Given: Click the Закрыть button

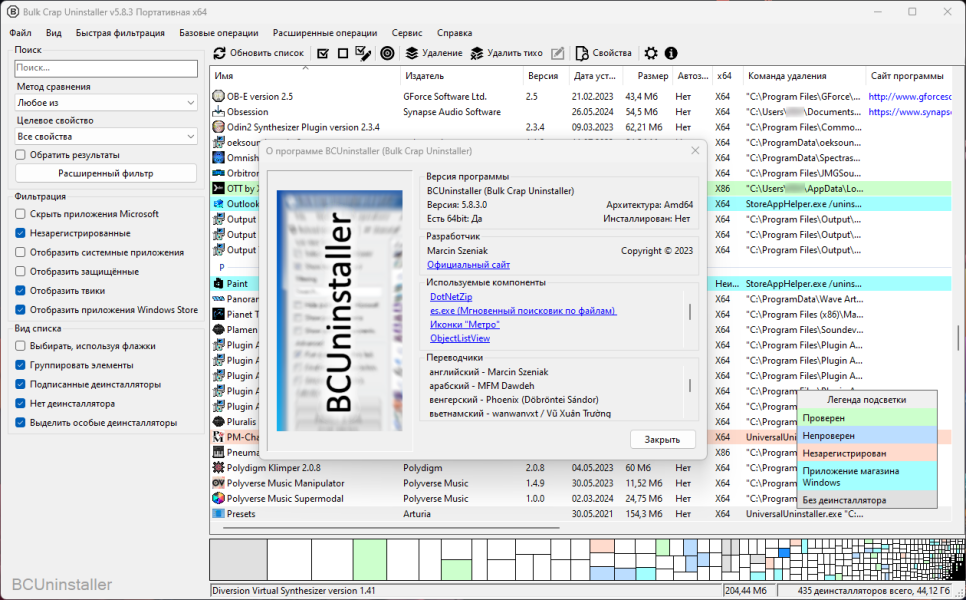Looking at the screenshot, I should (662, 439).
